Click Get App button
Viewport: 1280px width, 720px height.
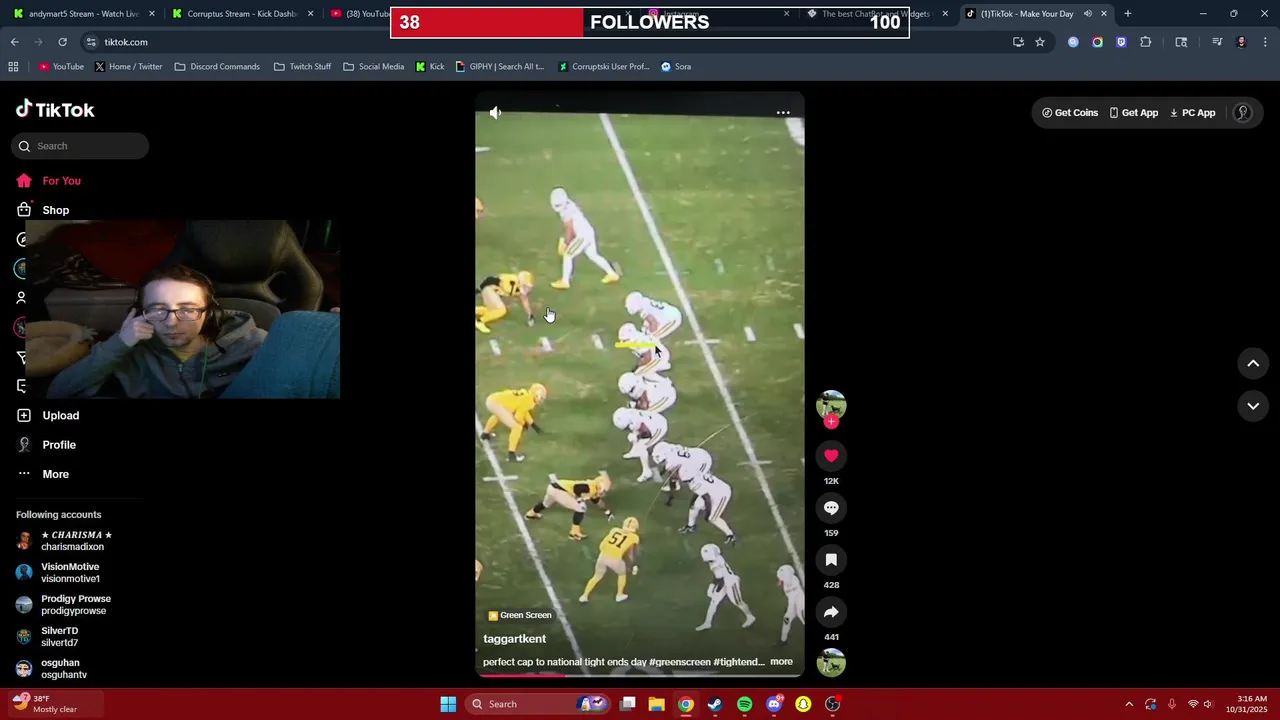point(1133,113)
